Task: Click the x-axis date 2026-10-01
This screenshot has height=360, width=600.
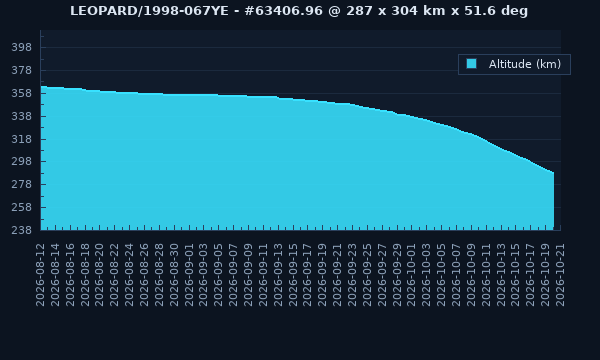Action: click(x=411, y=275)
